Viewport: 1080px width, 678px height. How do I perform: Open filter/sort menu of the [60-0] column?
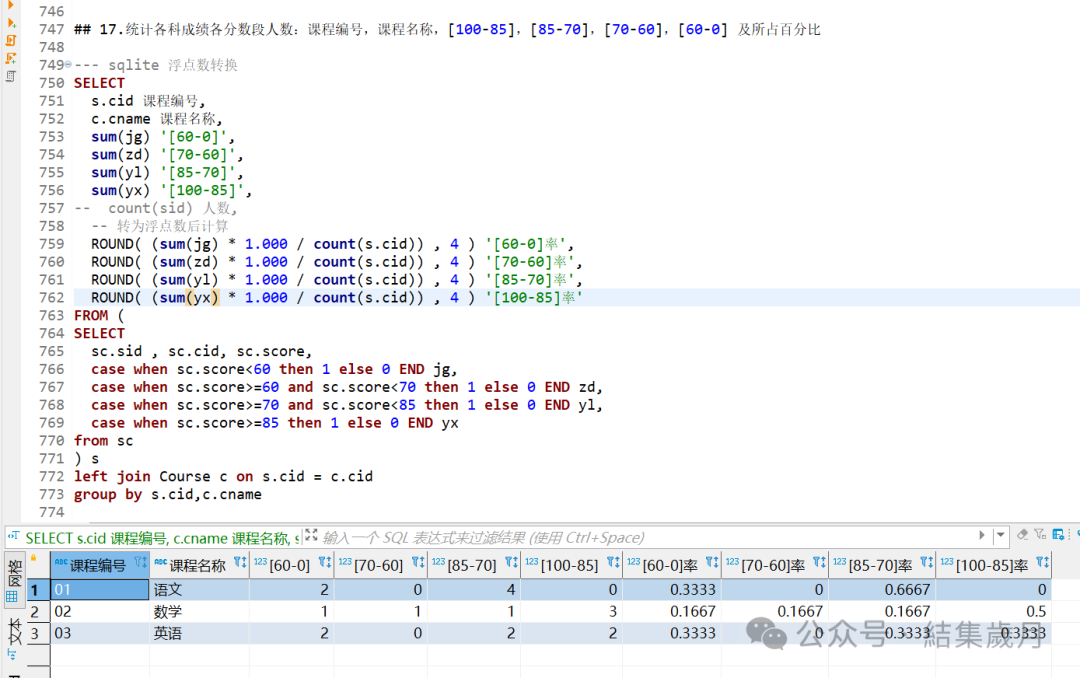coord(324,563)
